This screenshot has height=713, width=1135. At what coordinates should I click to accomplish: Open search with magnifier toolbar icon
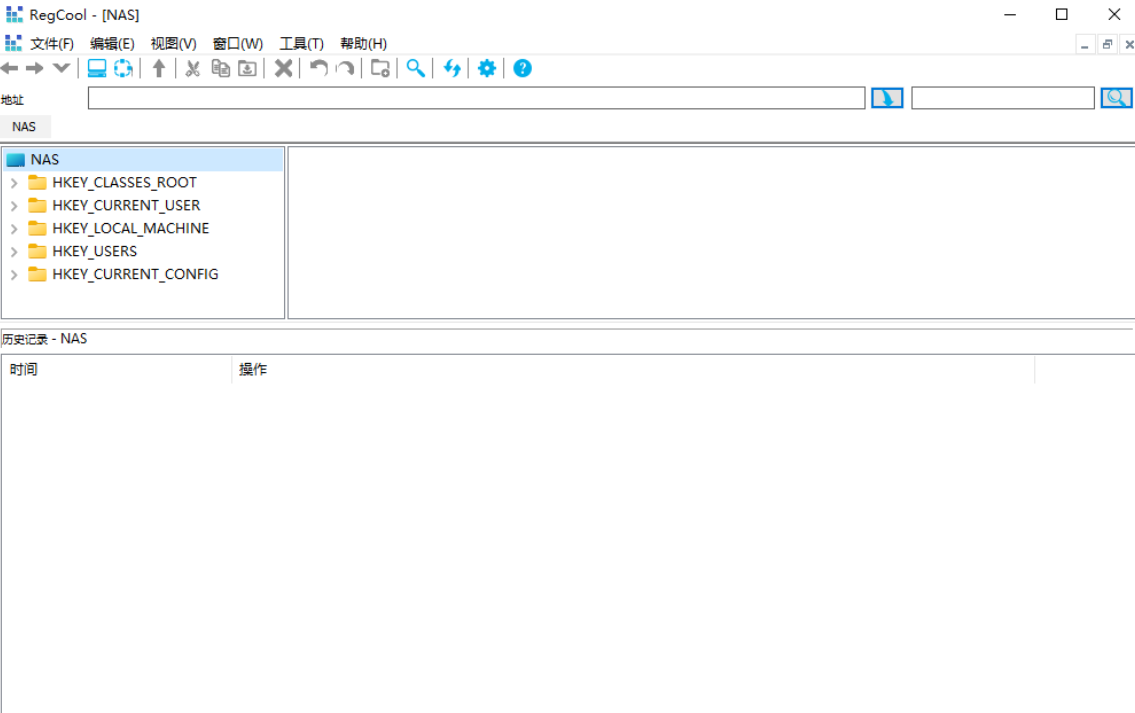pos(415,68)
